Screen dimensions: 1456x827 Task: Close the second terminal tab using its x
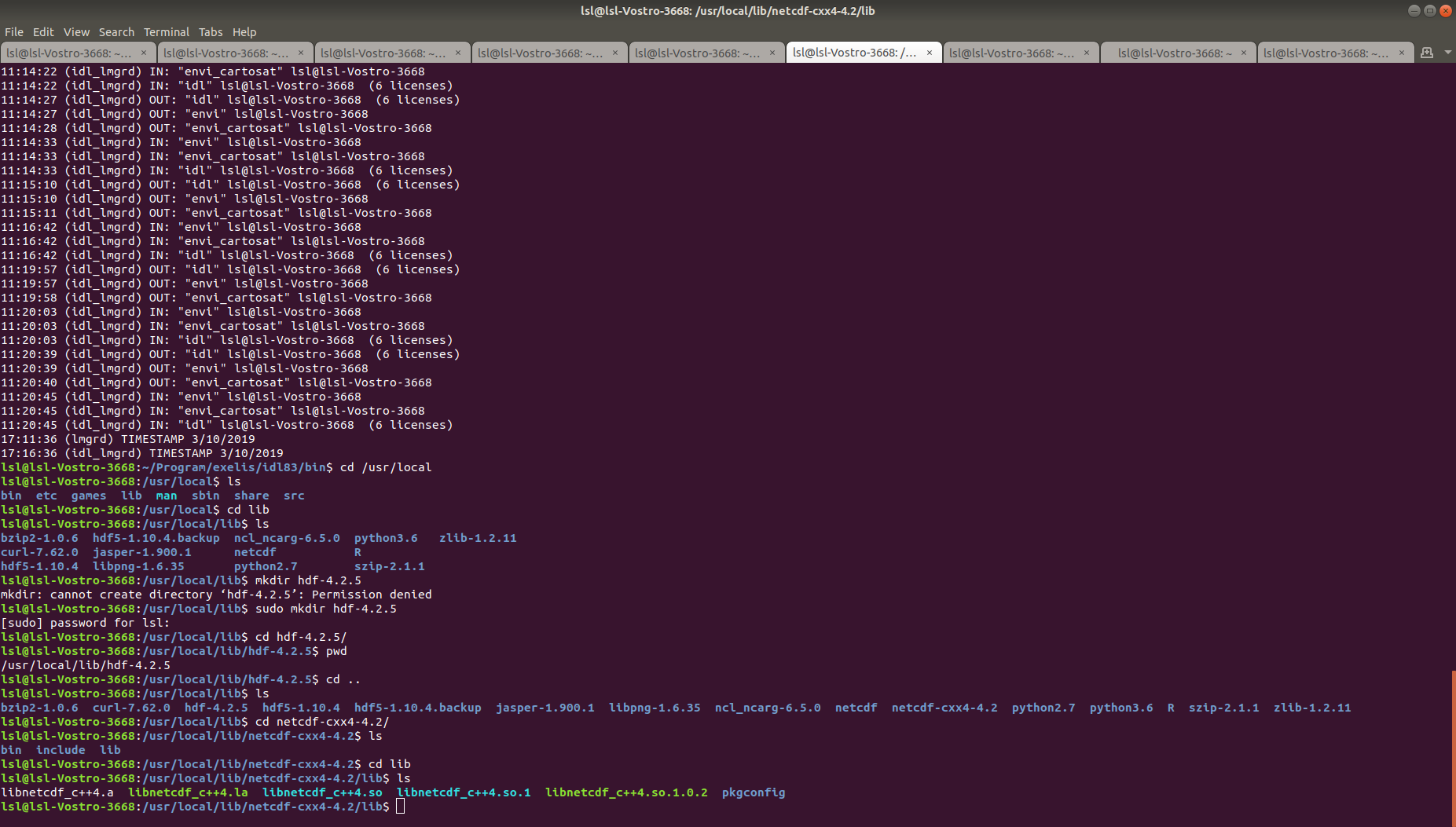click(301, 53)
